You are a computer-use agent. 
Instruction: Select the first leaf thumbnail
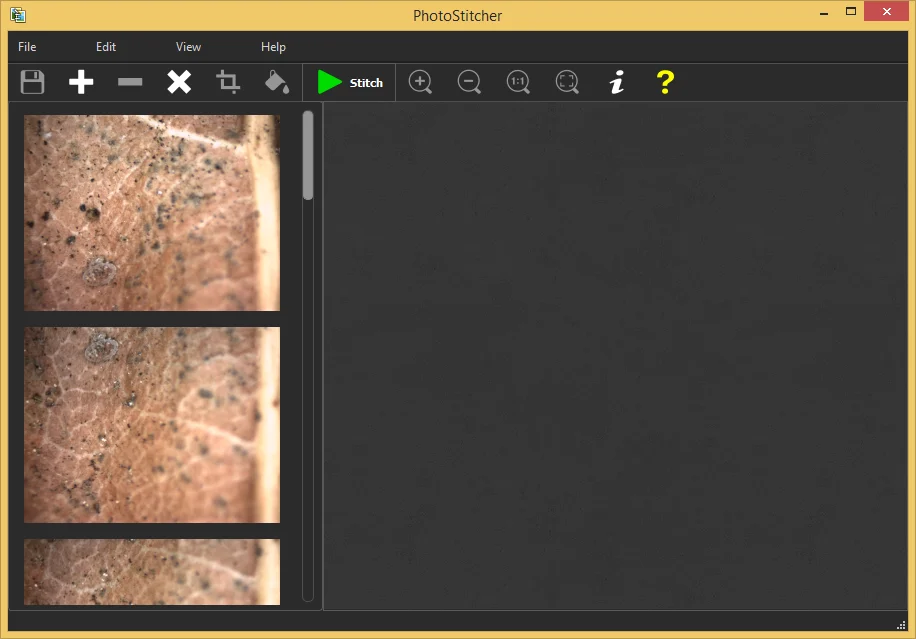[152, 213]
